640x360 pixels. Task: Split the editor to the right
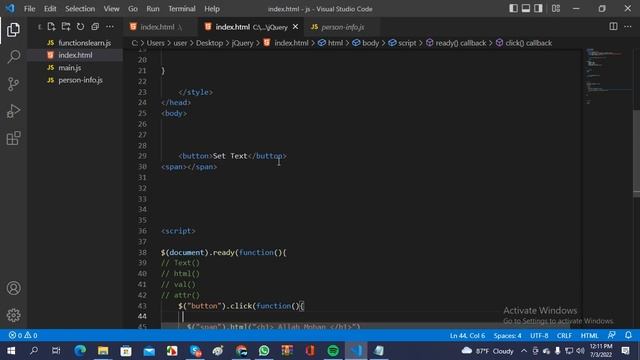click(613, 27)
